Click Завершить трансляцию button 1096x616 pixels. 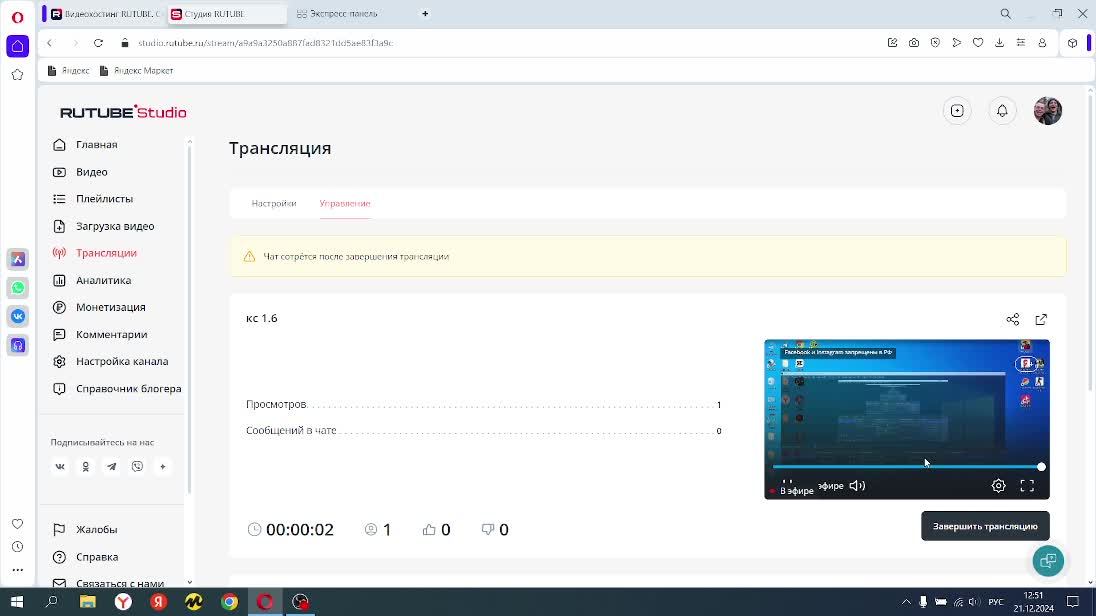point(985,527)
